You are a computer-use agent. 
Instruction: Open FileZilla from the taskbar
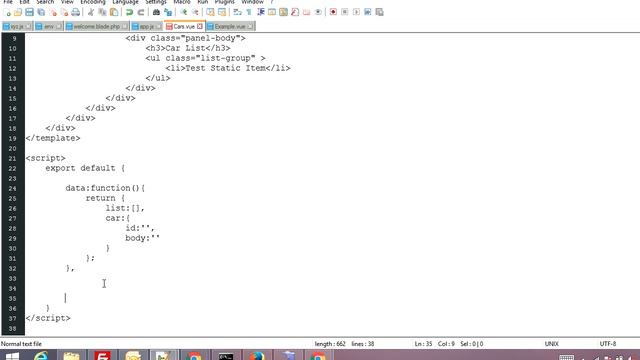click(102, 356)
